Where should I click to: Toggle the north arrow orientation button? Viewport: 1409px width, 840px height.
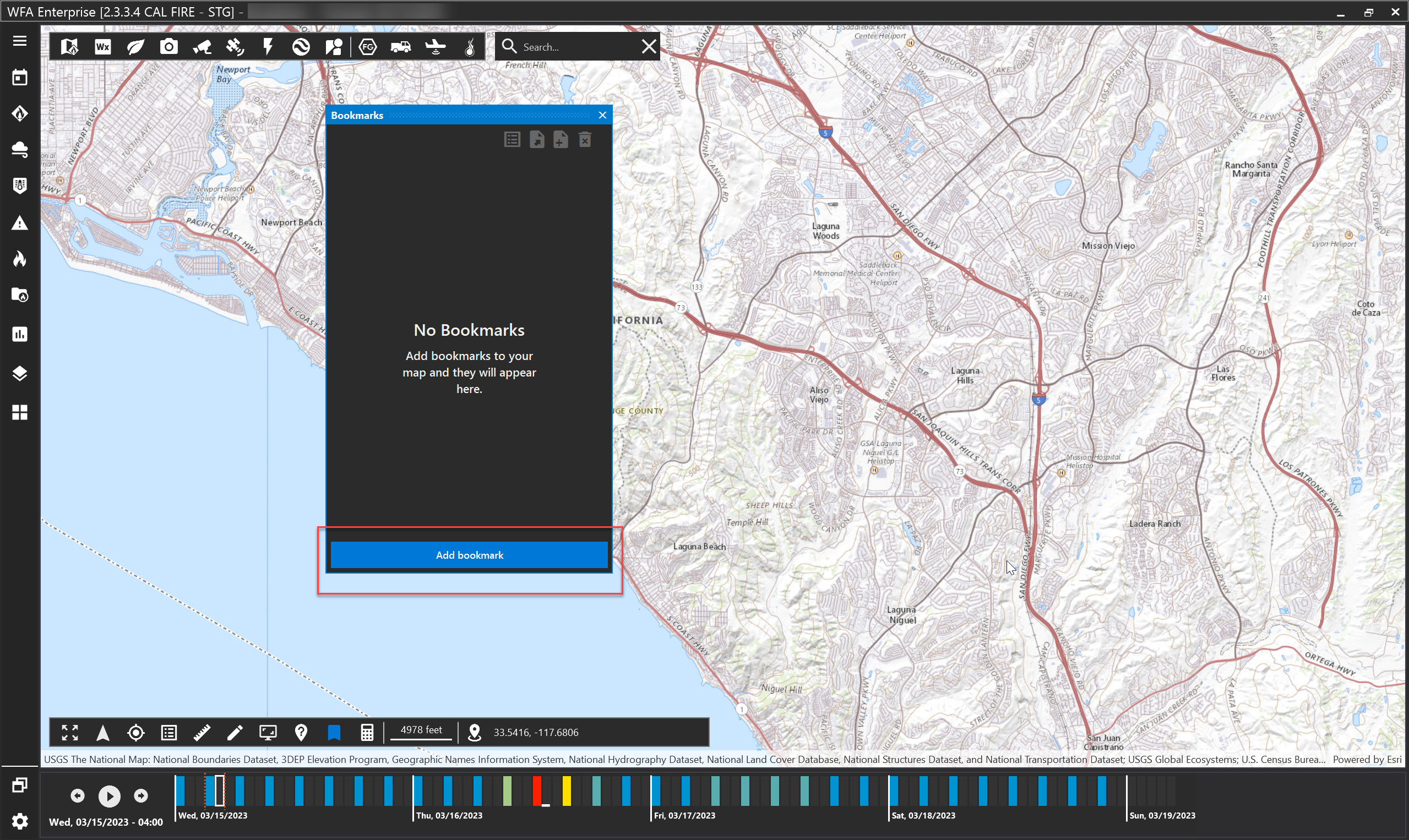(102, 733)
